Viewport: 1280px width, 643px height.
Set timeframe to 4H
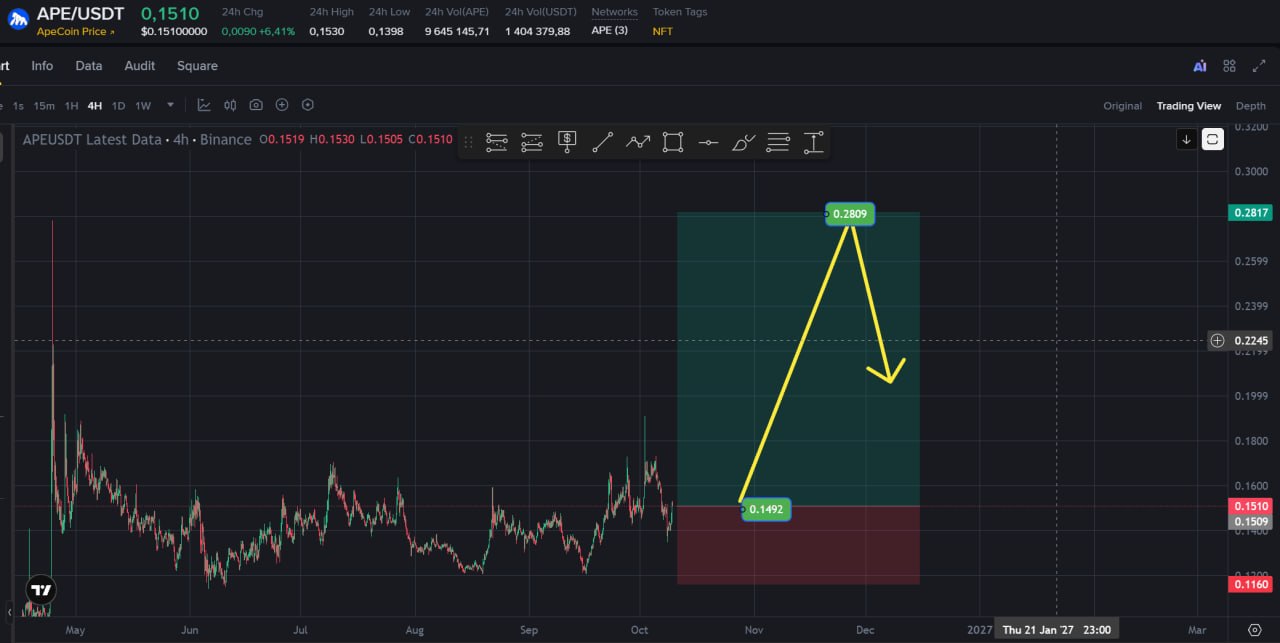pyautogui.click(x=95, y=106)
